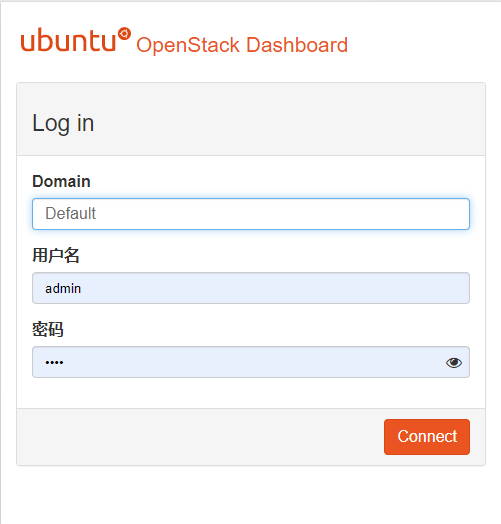Click the Domain label
The width and height of the screenshot is (501, 524).
[61, 181]
